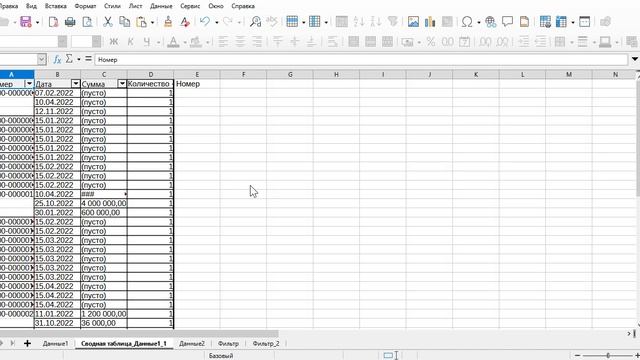Insert a comment via speech bubble

point(507,22)
